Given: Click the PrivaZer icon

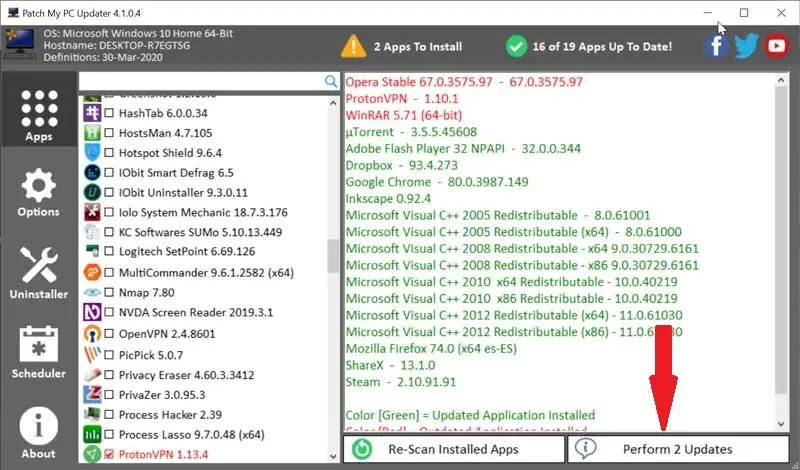Looking at the screenshot, I should pyautogui.click(x=92, y=394).
